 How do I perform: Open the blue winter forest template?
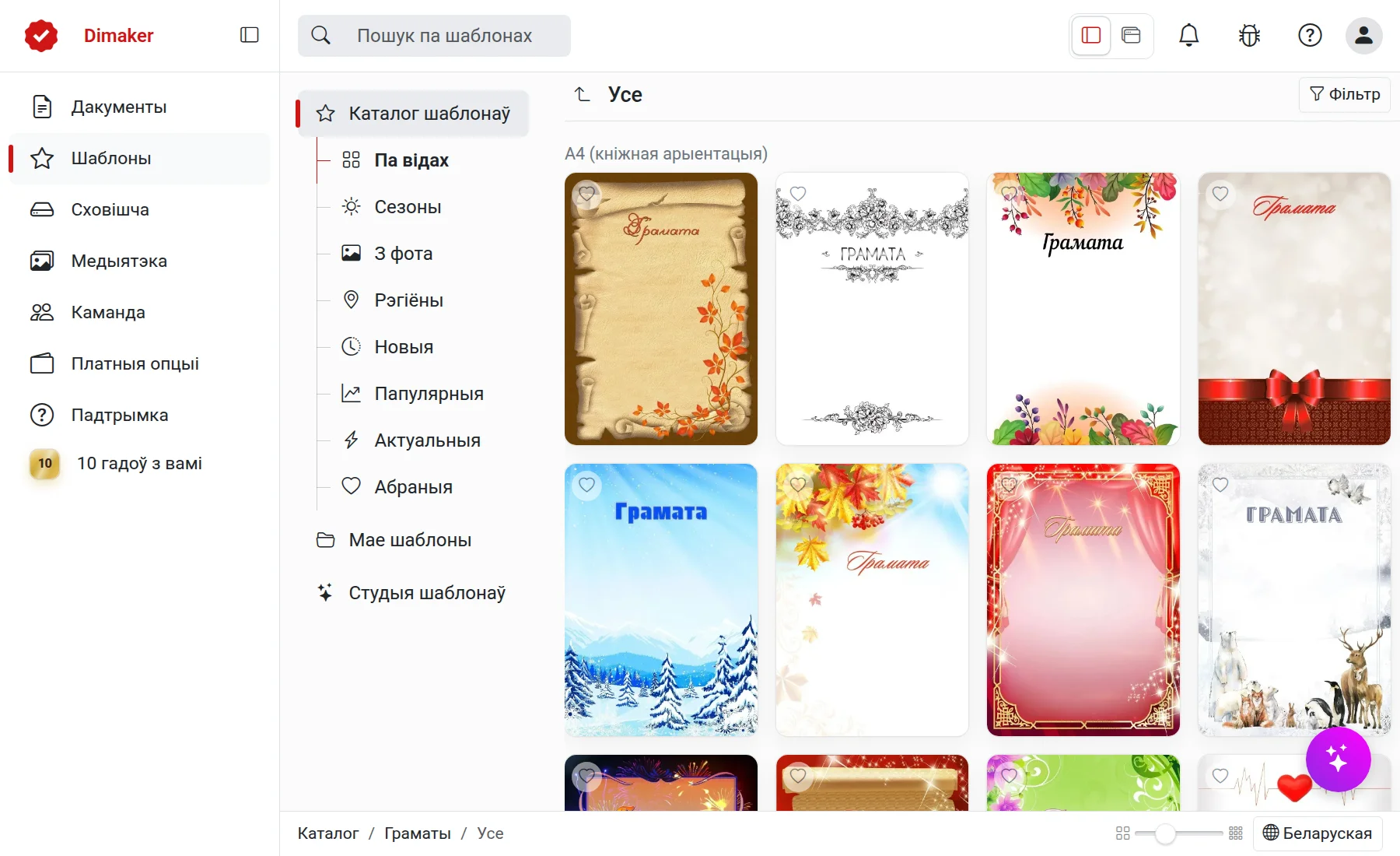(x=661, y=600)
